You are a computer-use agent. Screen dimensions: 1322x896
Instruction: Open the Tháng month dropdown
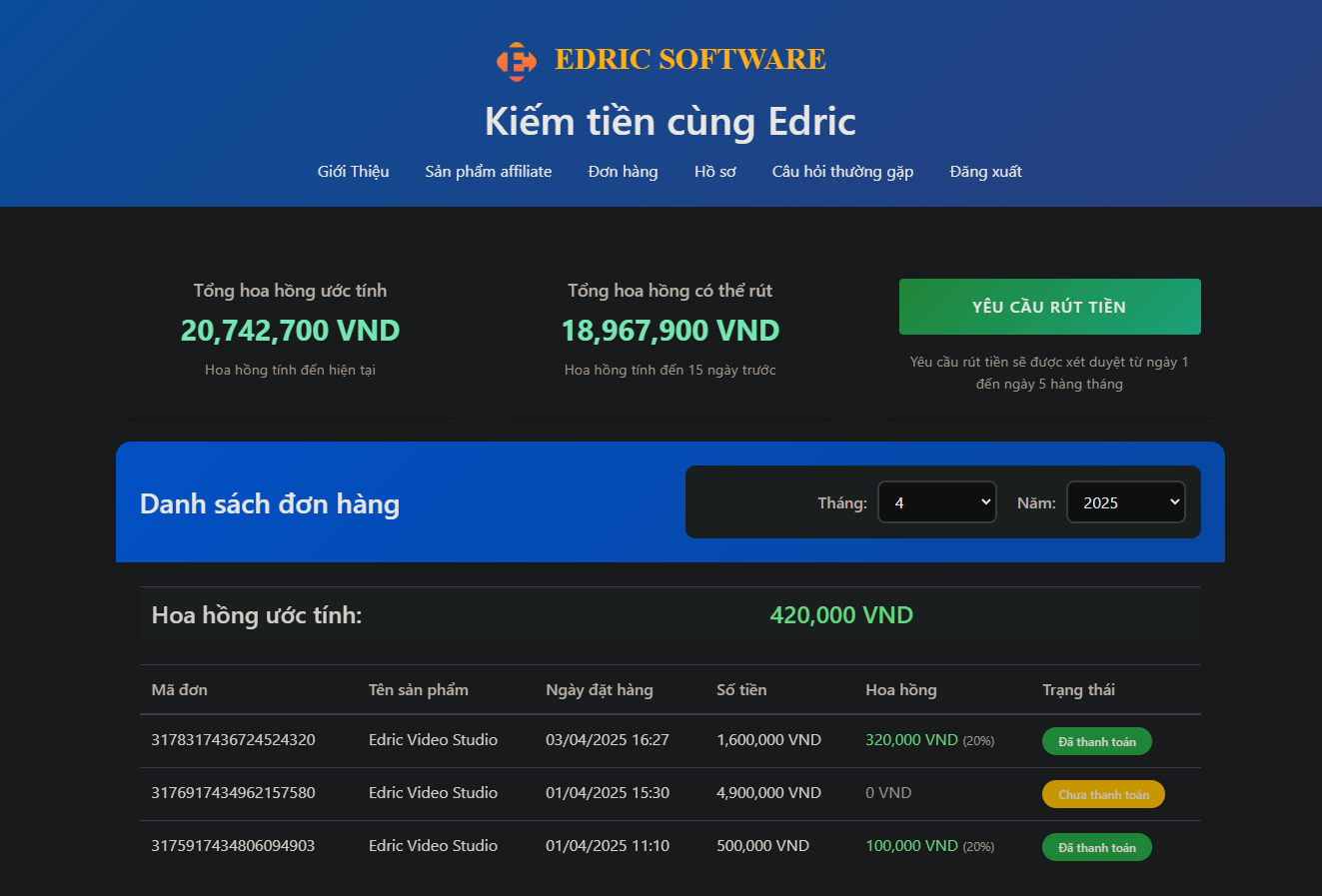(x=936, y=501)
